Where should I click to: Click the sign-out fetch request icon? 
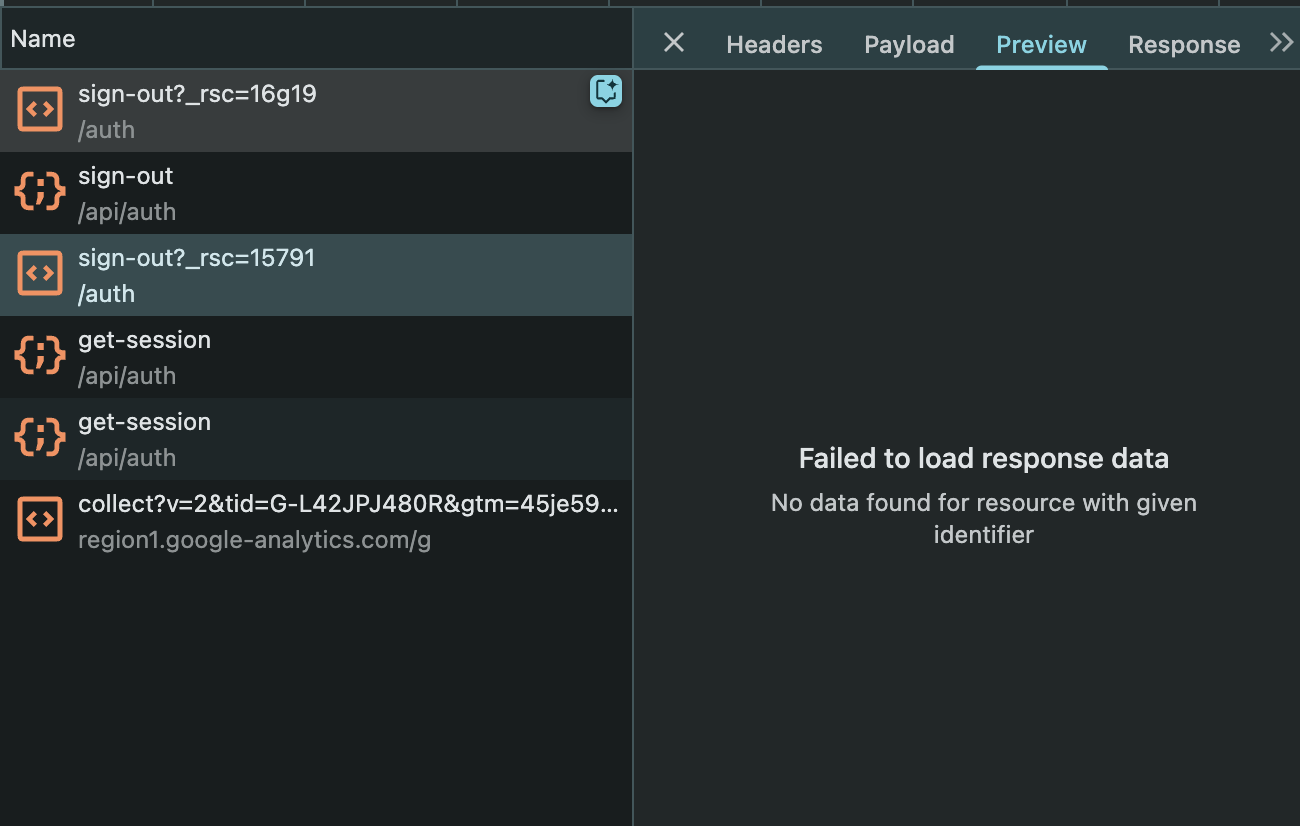40,192
